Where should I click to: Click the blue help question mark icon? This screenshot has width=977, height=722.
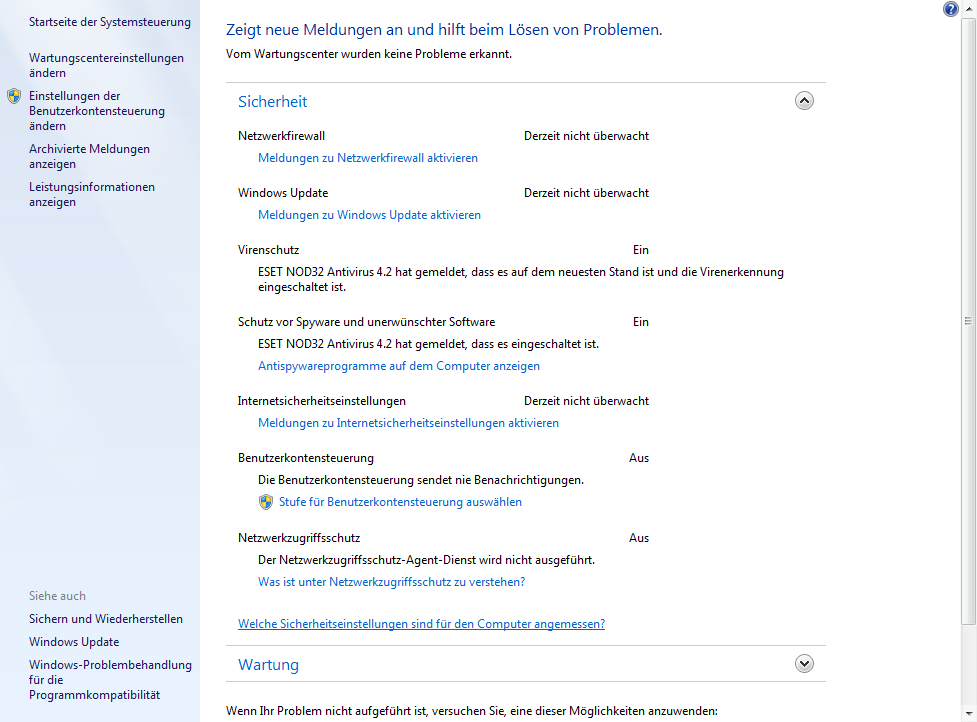pos(950,9)
